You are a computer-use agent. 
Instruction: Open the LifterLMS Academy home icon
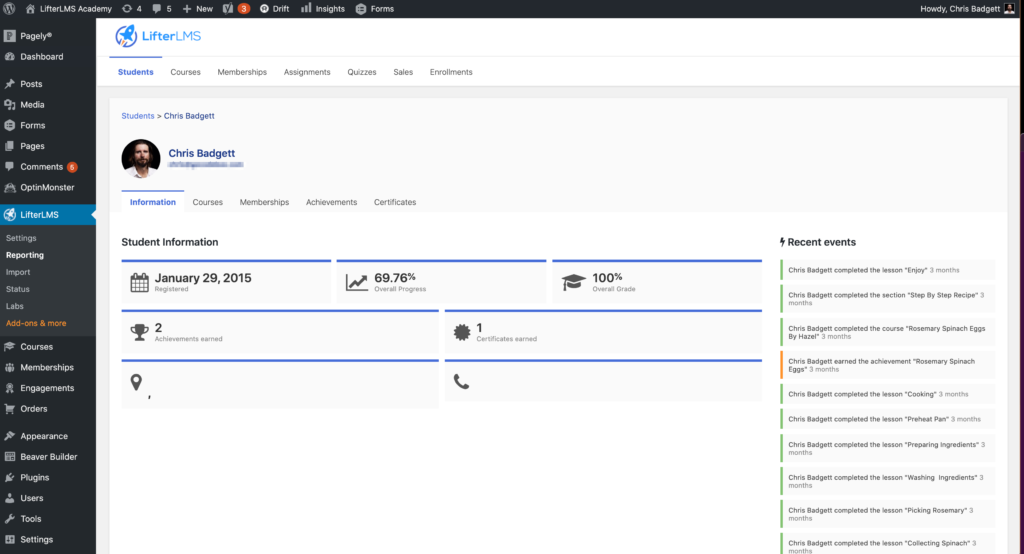[x=30, y=8]
